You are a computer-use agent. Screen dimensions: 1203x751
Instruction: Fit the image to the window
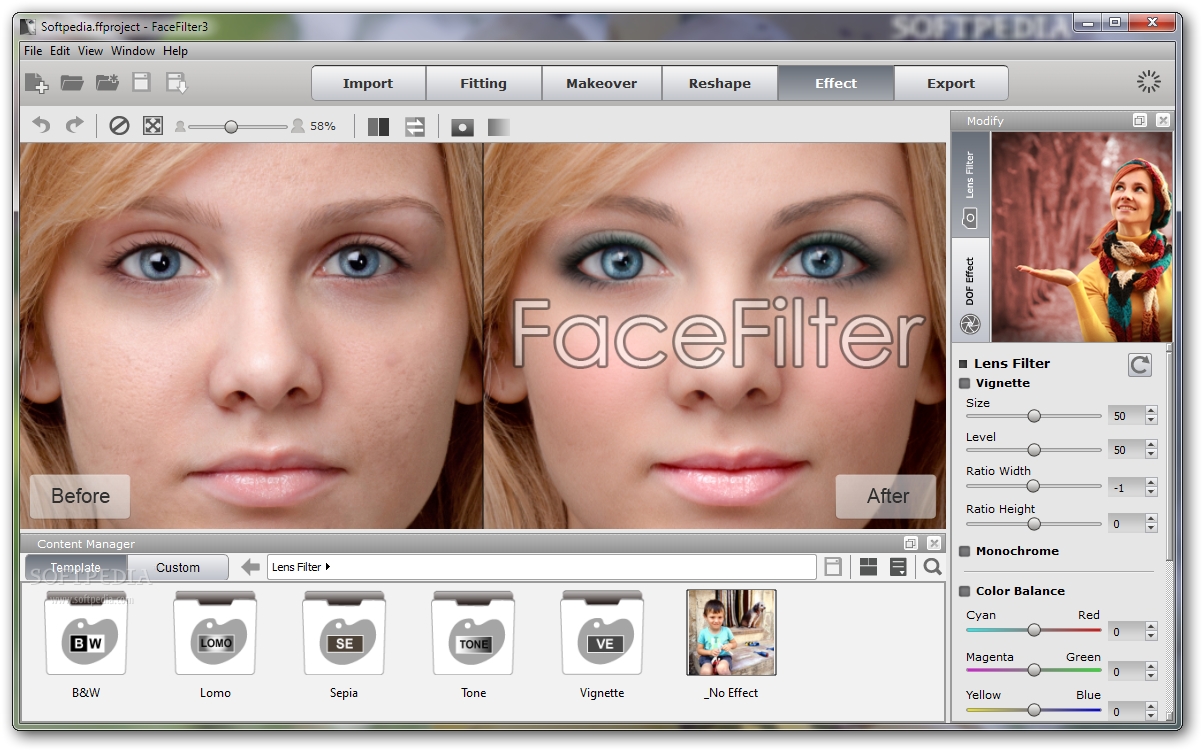[152, 126]
